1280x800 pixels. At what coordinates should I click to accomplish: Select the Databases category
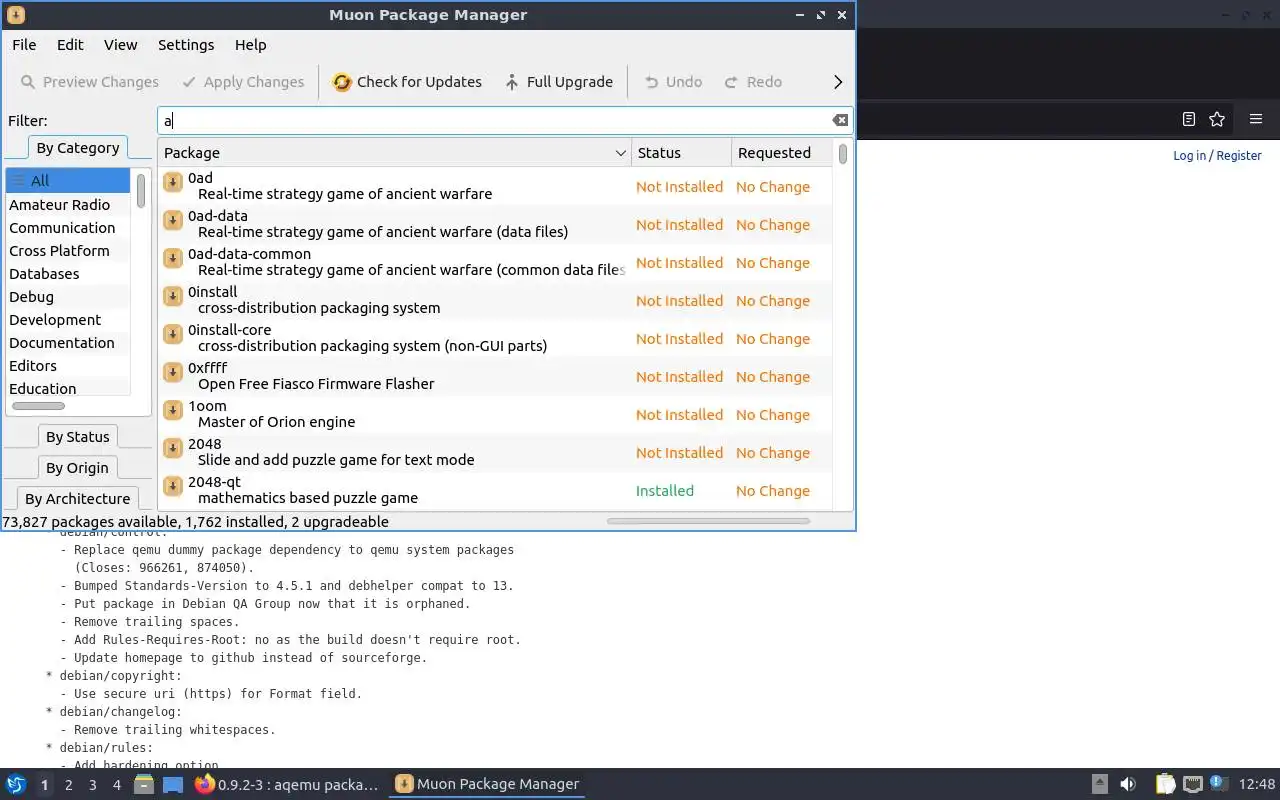click(68, 274)
